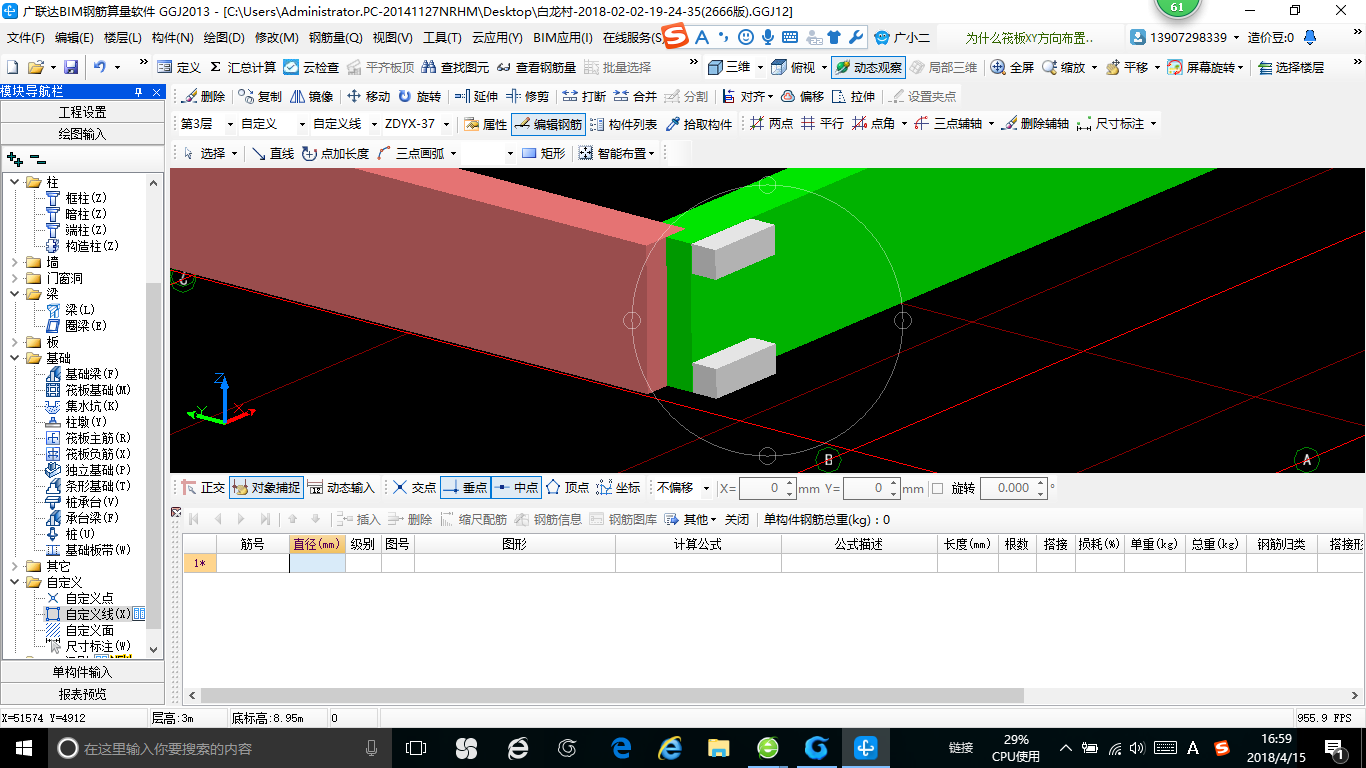The image size is (1366, 768).
Task: Open 查看钢筋量 rebar quantity viewer
Action: pyautogui.click(x=536, y=67)
